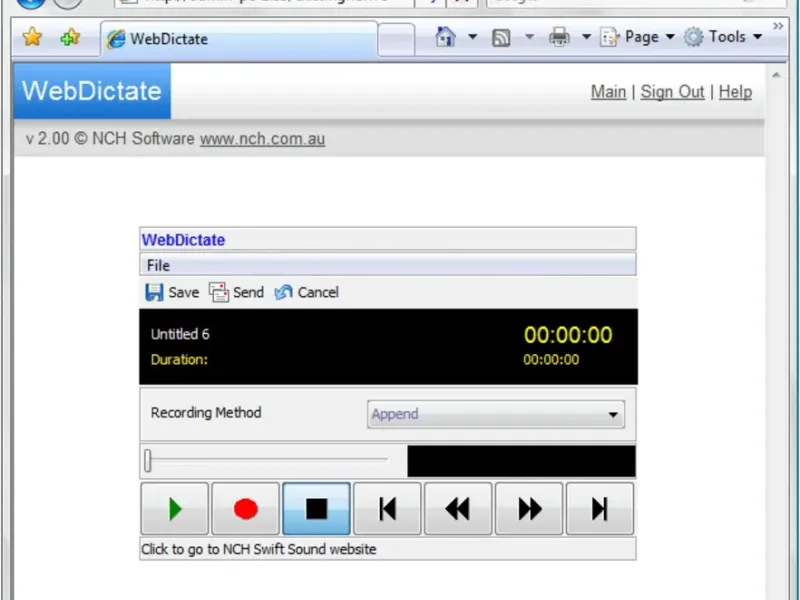
Task: Click the small duration 00:00:00 value
Action: pos(551,360)
